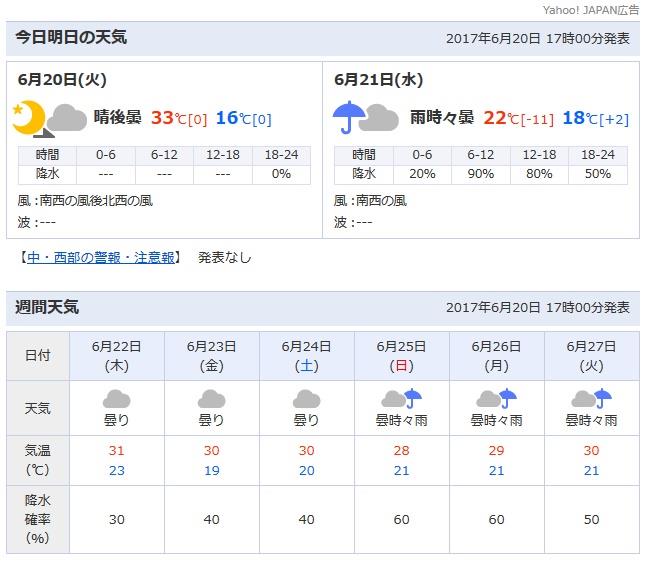Screen dimensions: 649x565
Task: Click June 25 cloud-with-umbrella icon
Action: click(401, 399)
